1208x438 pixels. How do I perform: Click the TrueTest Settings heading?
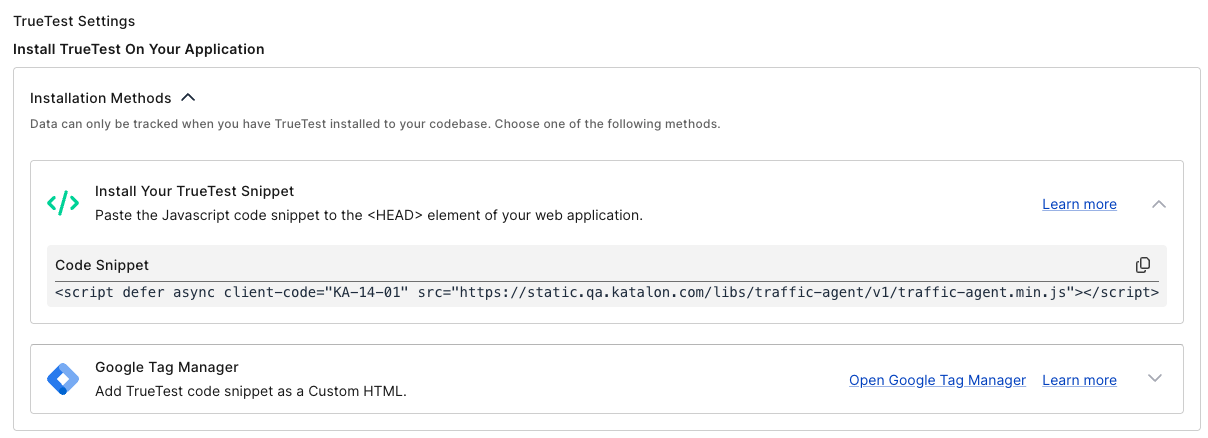74,21
